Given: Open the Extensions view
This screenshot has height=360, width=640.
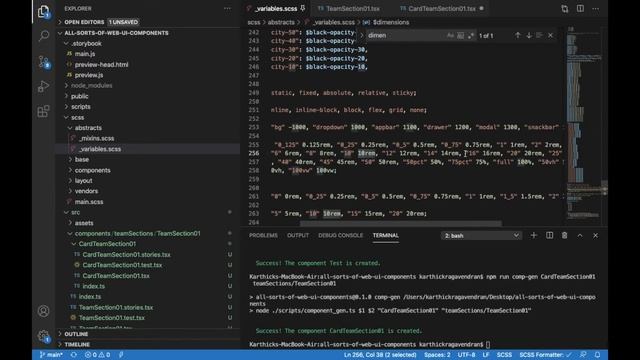Looking at the screenshot, I should (43, 111).
